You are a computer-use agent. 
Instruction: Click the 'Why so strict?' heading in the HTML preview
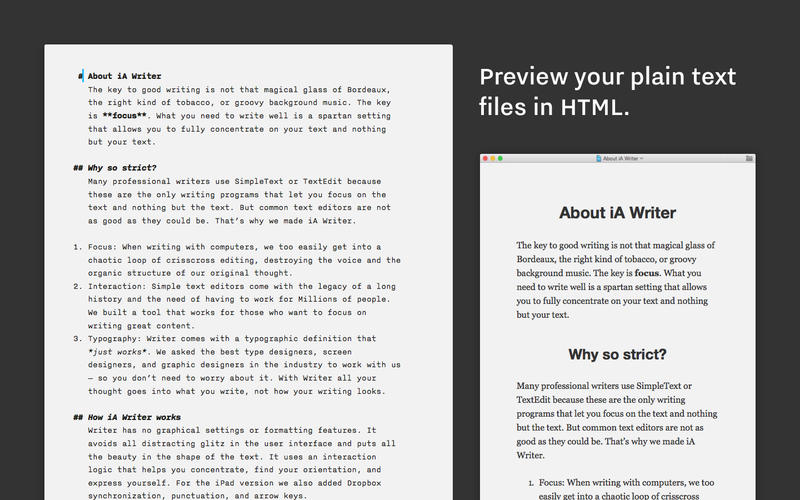pos(617,354)
